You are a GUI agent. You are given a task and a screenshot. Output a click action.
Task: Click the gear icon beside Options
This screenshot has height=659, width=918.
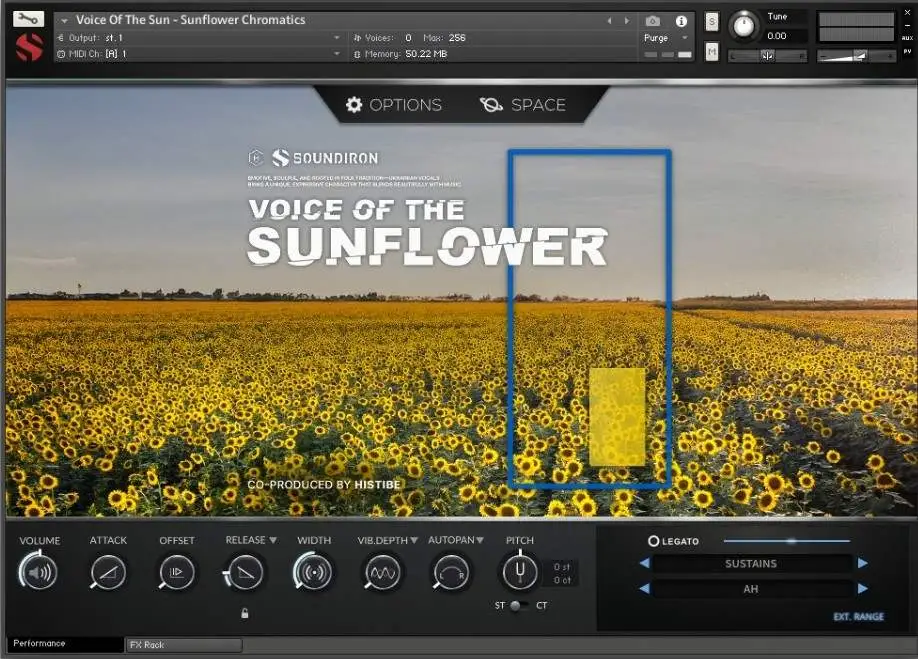[x=354, y=105]
